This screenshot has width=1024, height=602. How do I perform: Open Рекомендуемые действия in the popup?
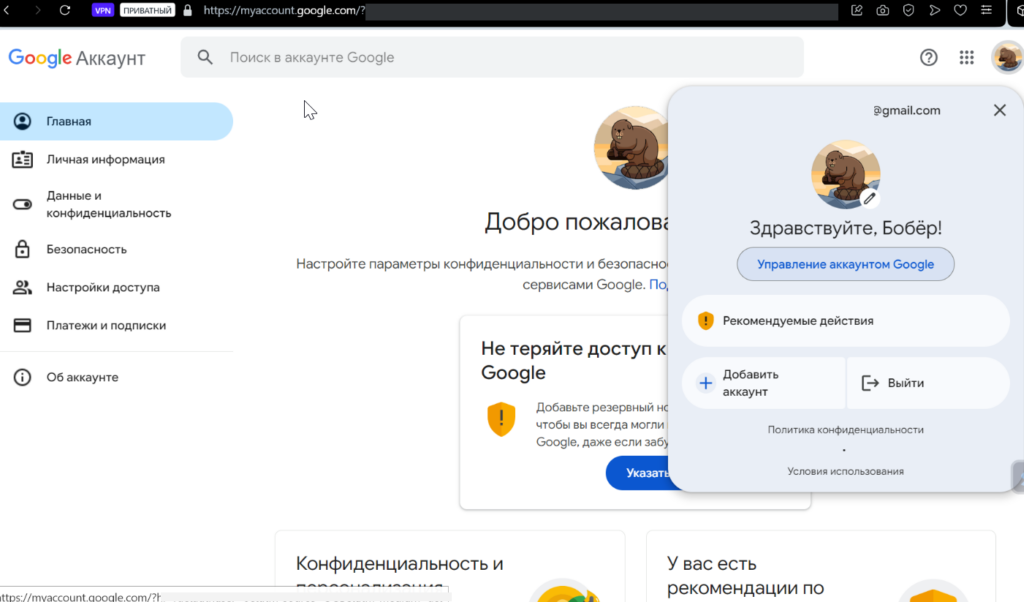click(x=845, y=321)
